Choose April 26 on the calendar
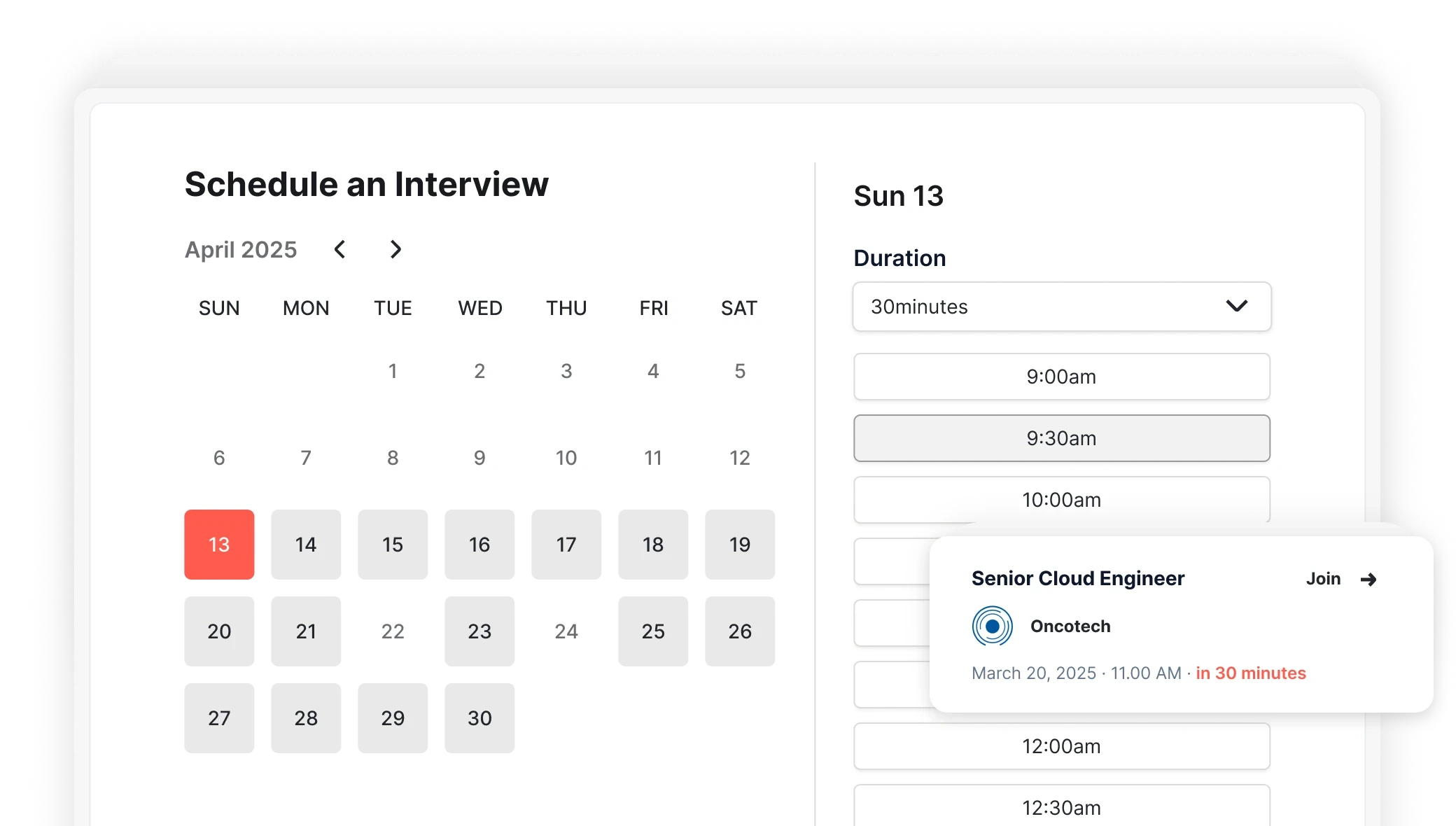 tap(740, 631)
